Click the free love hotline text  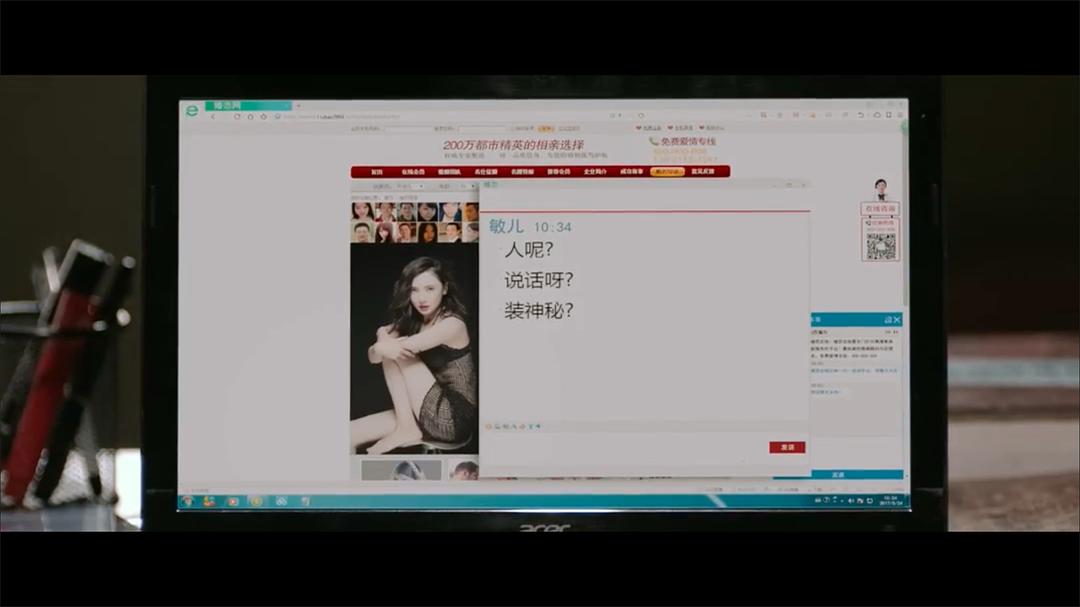687,141
